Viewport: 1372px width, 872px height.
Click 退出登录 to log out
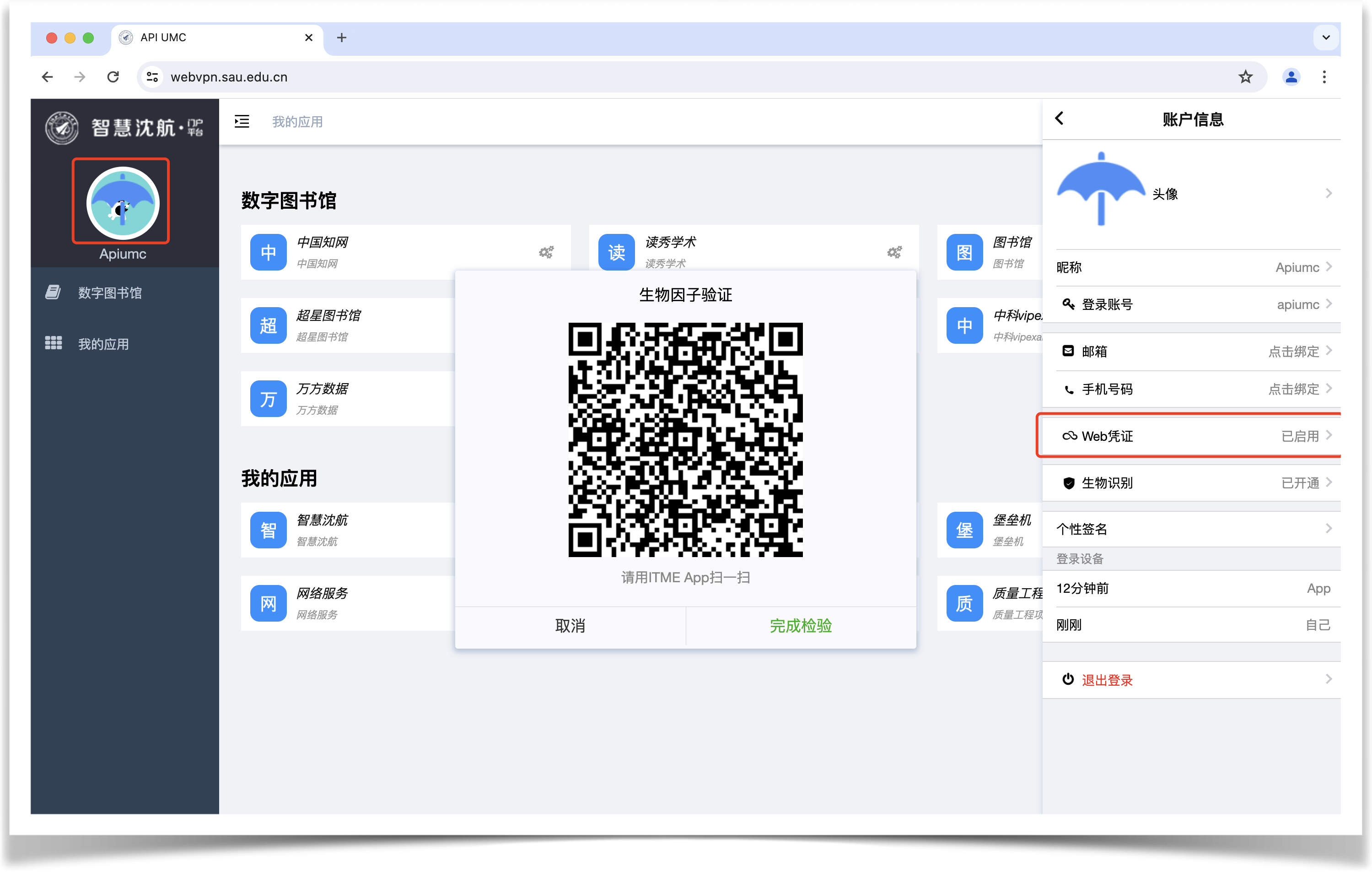1191,680
